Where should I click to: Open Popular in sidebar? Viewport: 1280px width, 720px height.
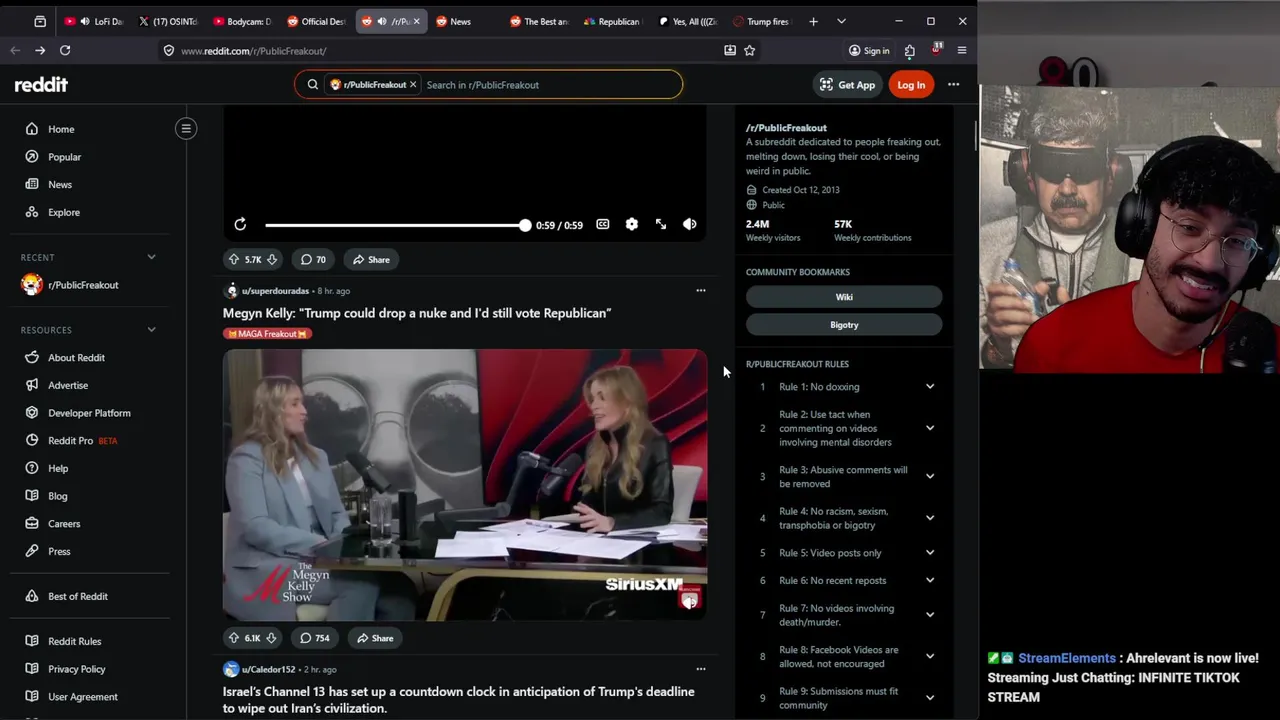64,157
